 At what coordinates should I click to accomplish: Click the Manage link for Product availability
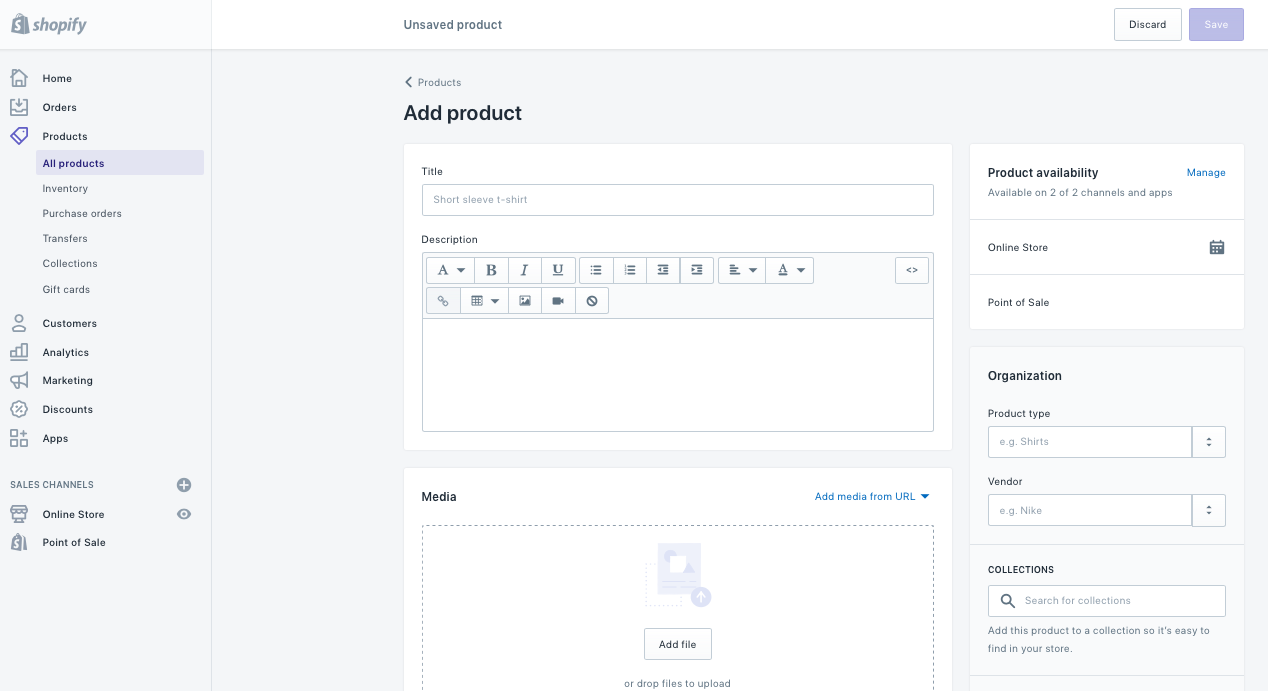(1206, 172)
